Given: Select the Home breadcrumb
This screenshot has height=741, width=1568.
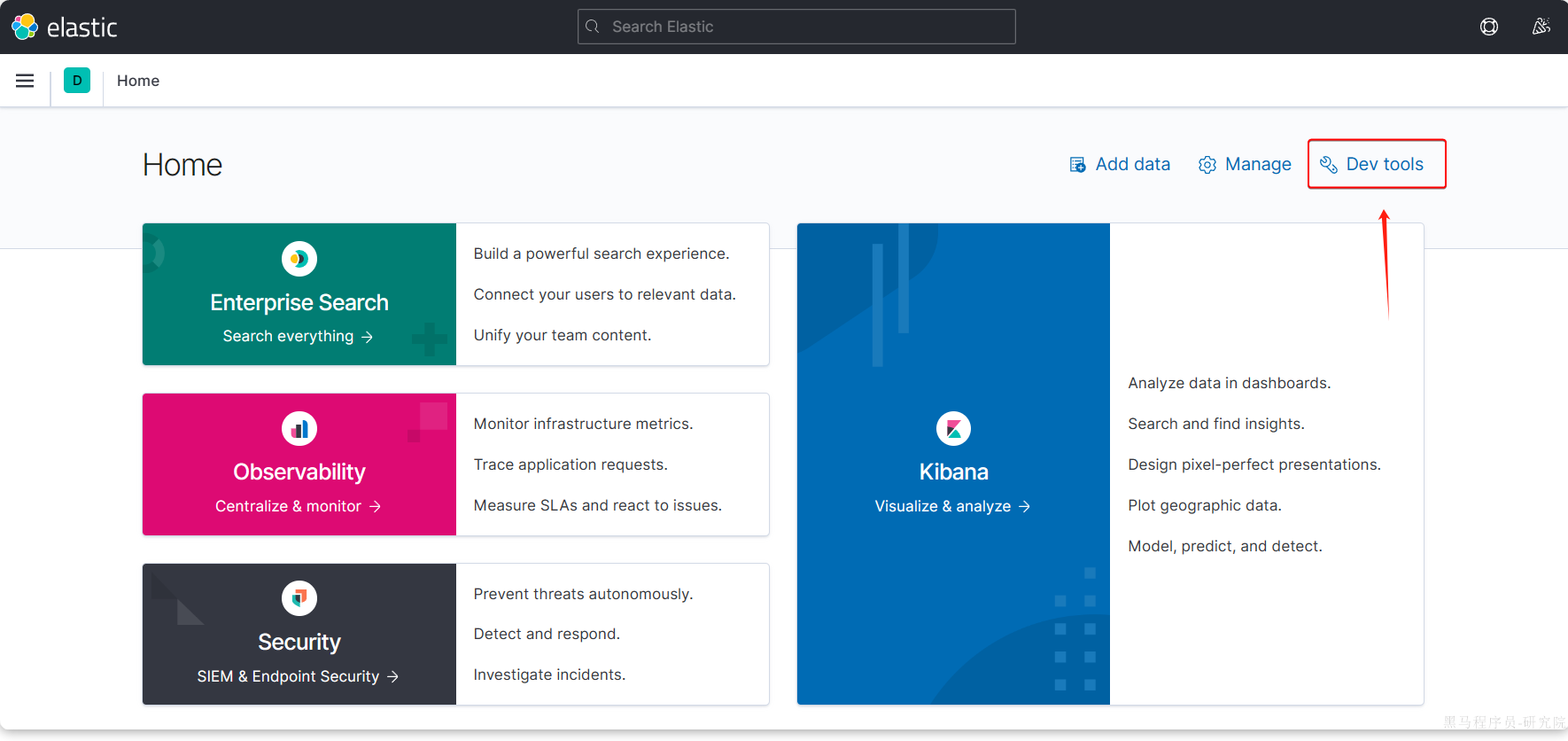Looking at the screenshot, I should point(138,81).
